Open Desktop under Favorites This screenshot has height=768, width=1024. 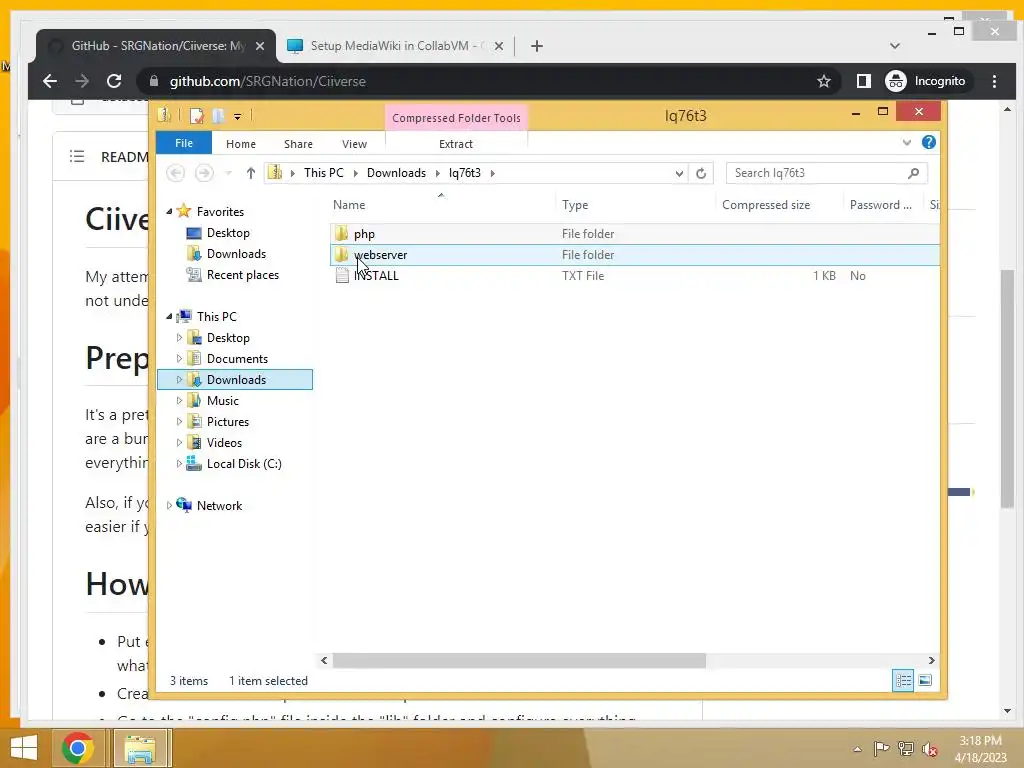228,233
